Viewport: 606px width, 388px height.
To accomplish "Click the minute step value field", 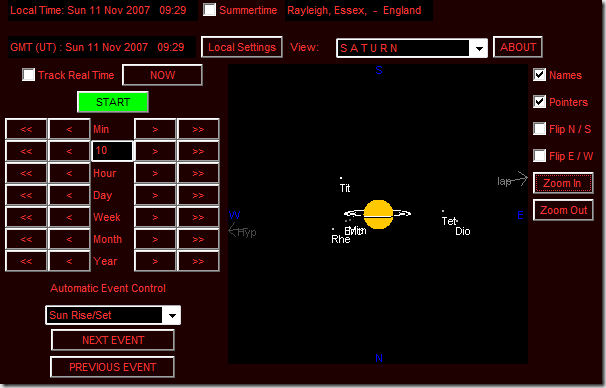I will tap(112, 151).
